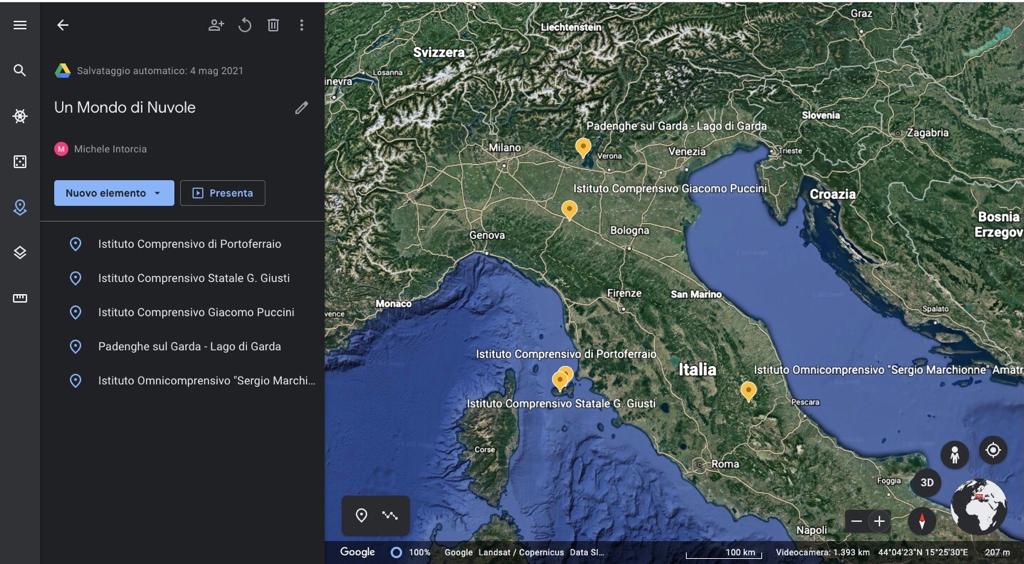Open the hamburger main menu
Screen dimensions: 1024x564
click(x=20, y=25)
